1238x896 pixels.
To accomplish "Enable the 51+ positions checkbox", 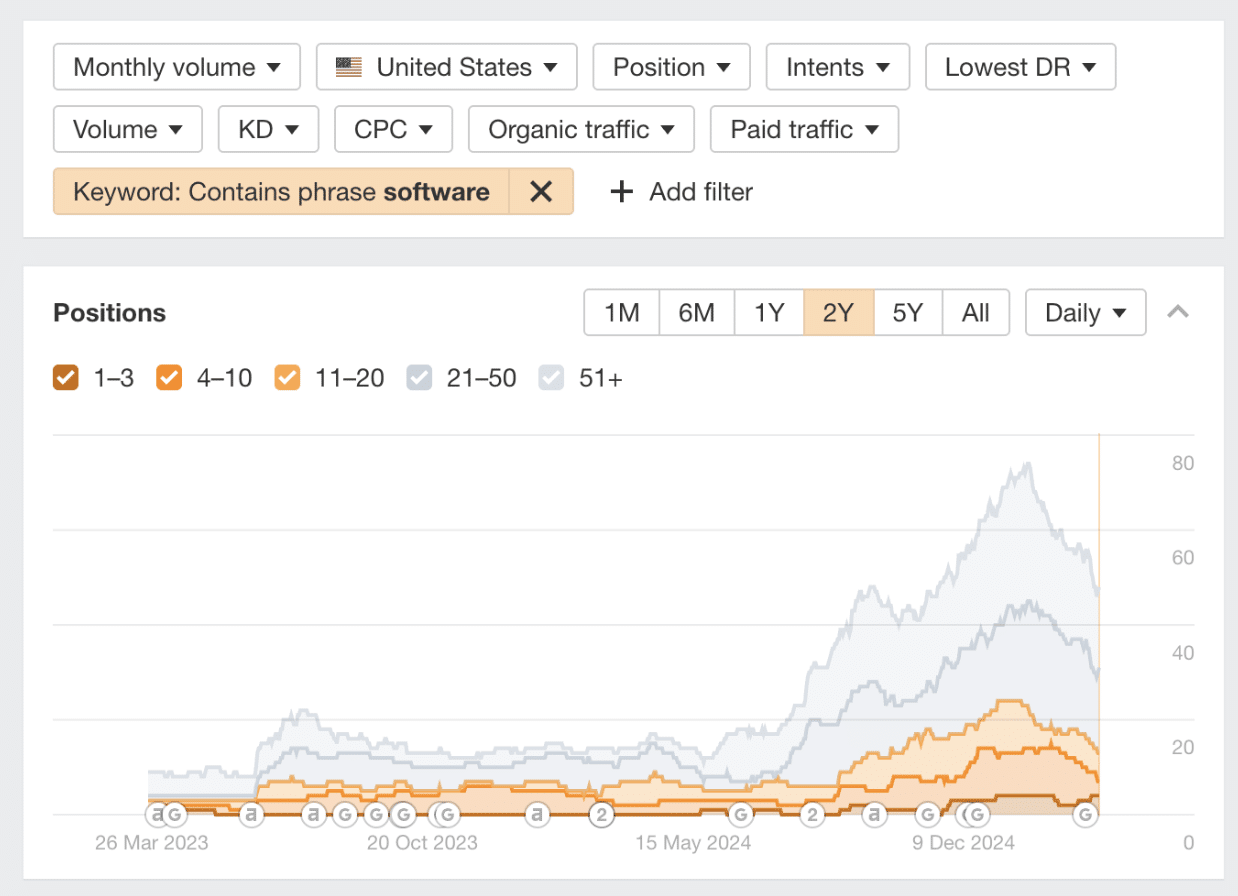I will [552, 379].
